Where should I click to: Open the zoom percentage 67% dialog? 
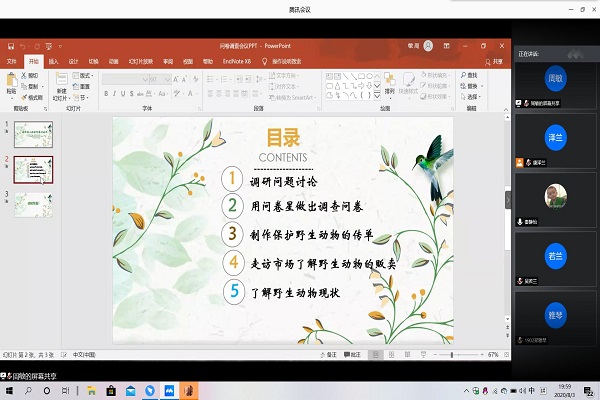tap(493, 354)
